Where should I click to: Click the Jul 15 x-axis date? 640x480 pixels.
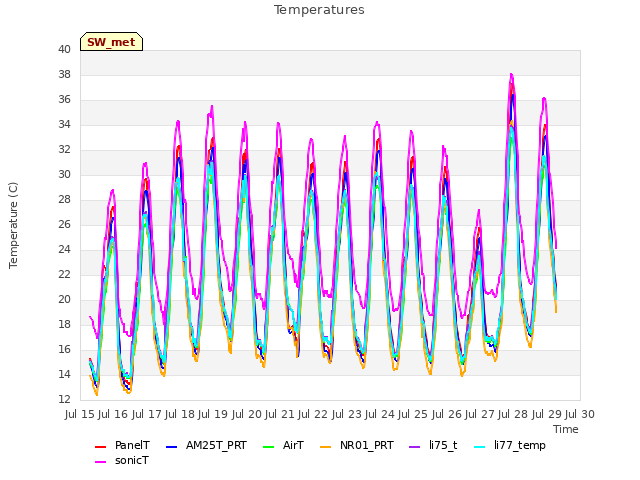(80, 414)
